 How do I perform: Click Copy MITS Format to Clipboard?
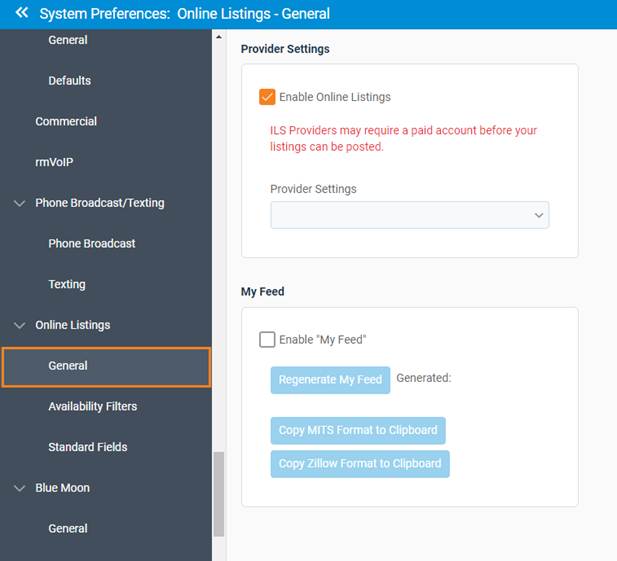click(358, 430)
